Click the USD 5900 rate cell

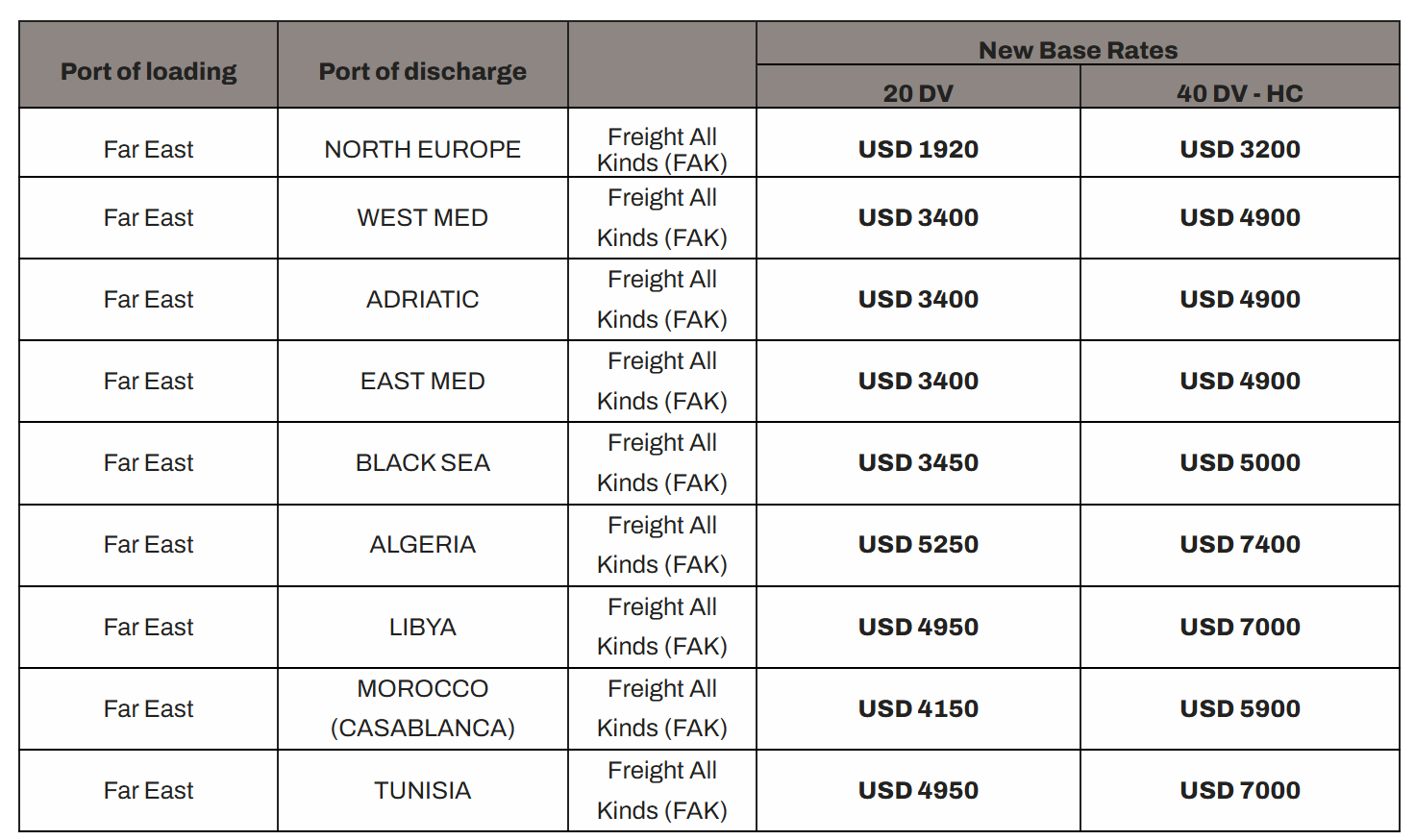(x=1239, y=709)
